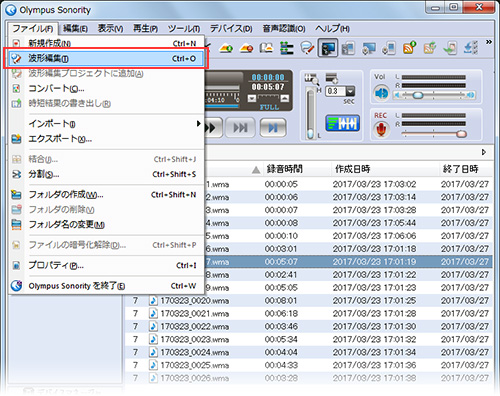Click the 分割 split icon
Screen dimensions: 500x396
click(x=16, y=174)
